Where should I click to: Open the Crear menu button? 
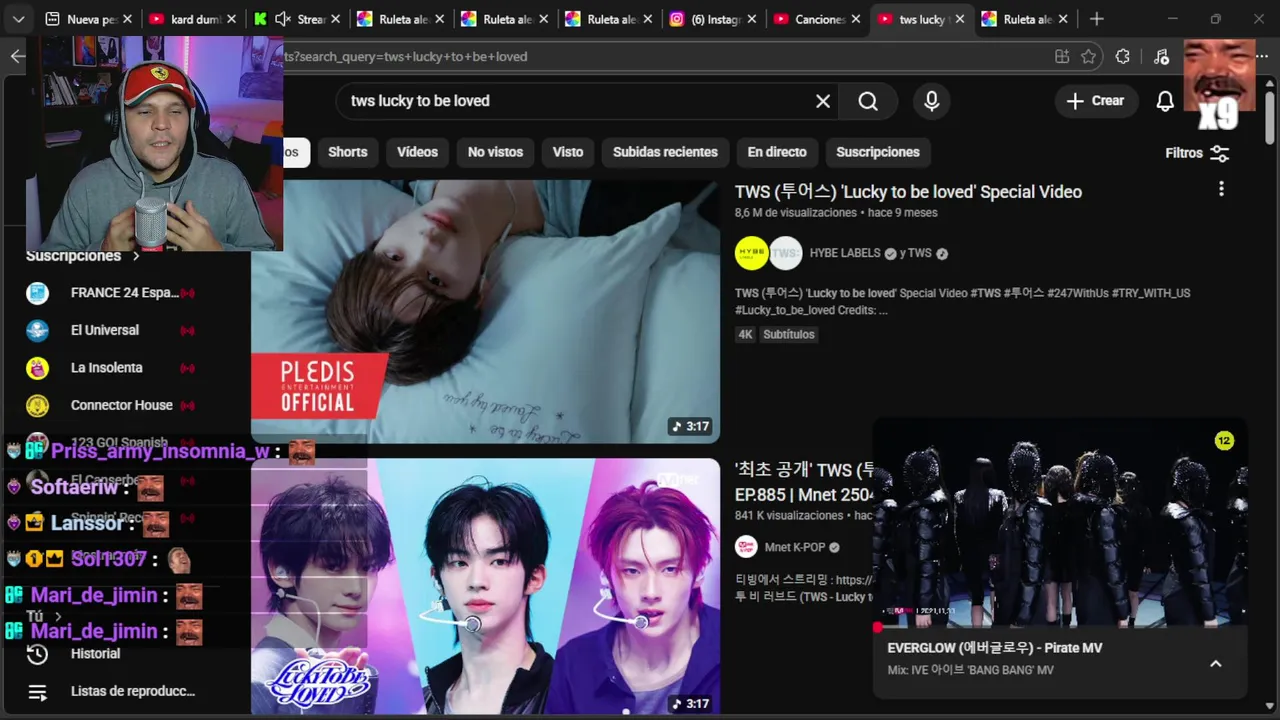1096,101
